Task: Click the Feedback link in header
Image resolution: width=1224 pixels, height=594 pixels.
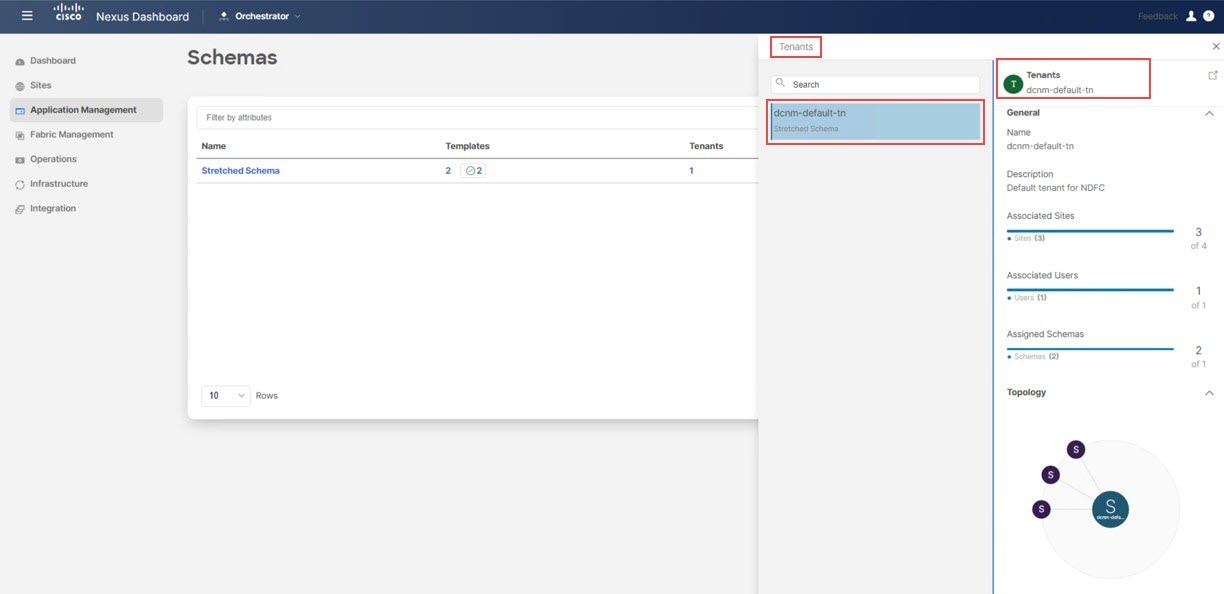Action: click(x=1158, y=16)
